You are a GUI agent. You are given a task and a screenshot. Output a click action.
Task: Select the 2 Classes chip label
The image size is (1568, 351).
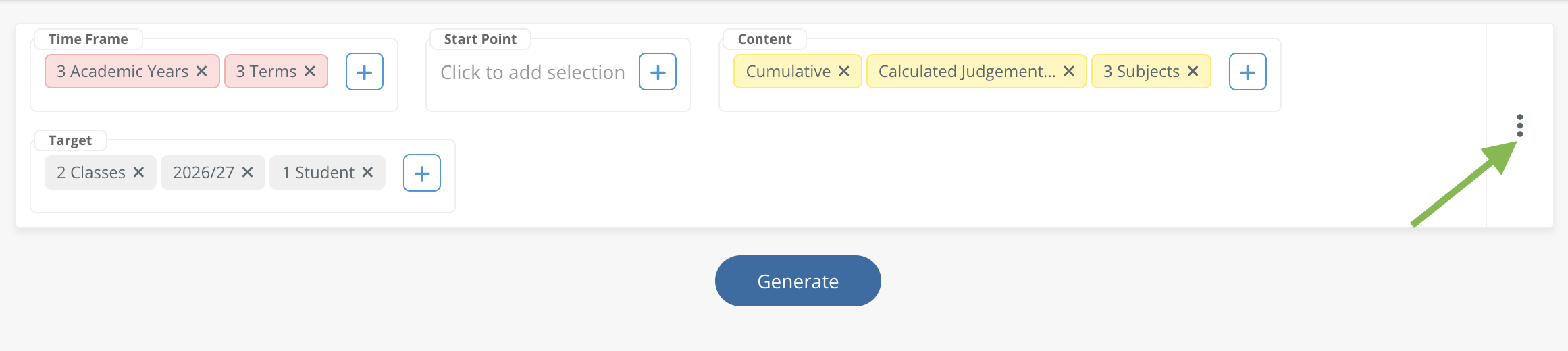point(91,172)
